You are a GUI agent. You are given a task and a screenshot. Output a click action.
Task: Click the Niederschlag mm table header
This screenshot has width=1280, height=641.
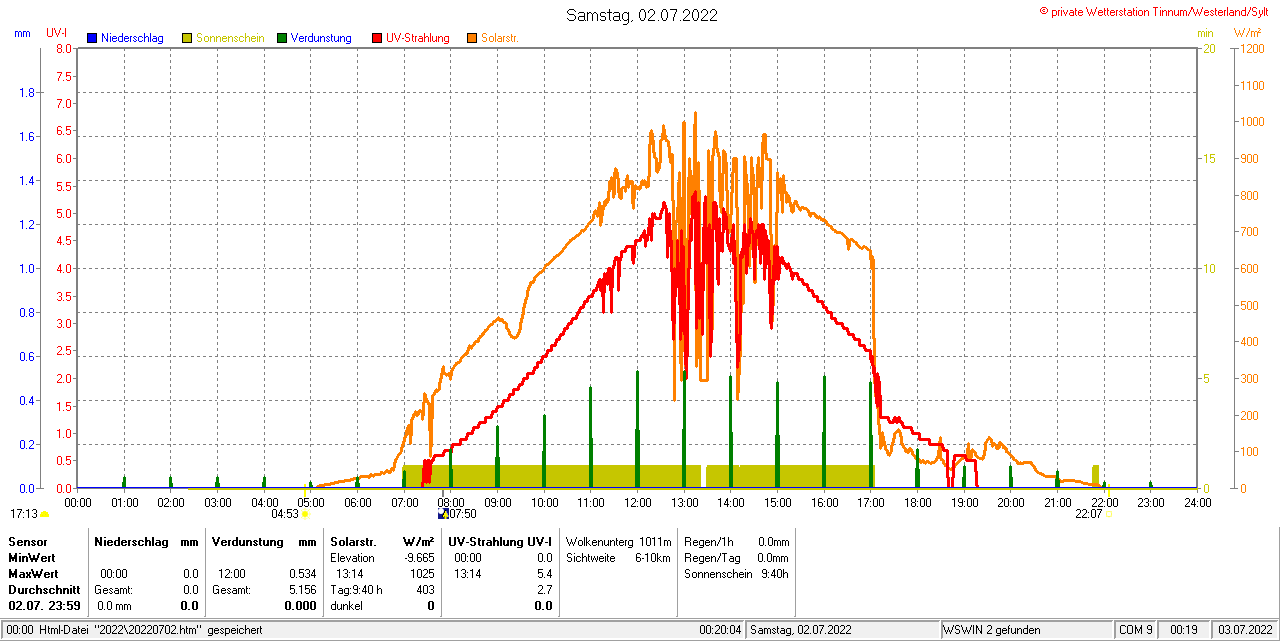click(146, 541)
